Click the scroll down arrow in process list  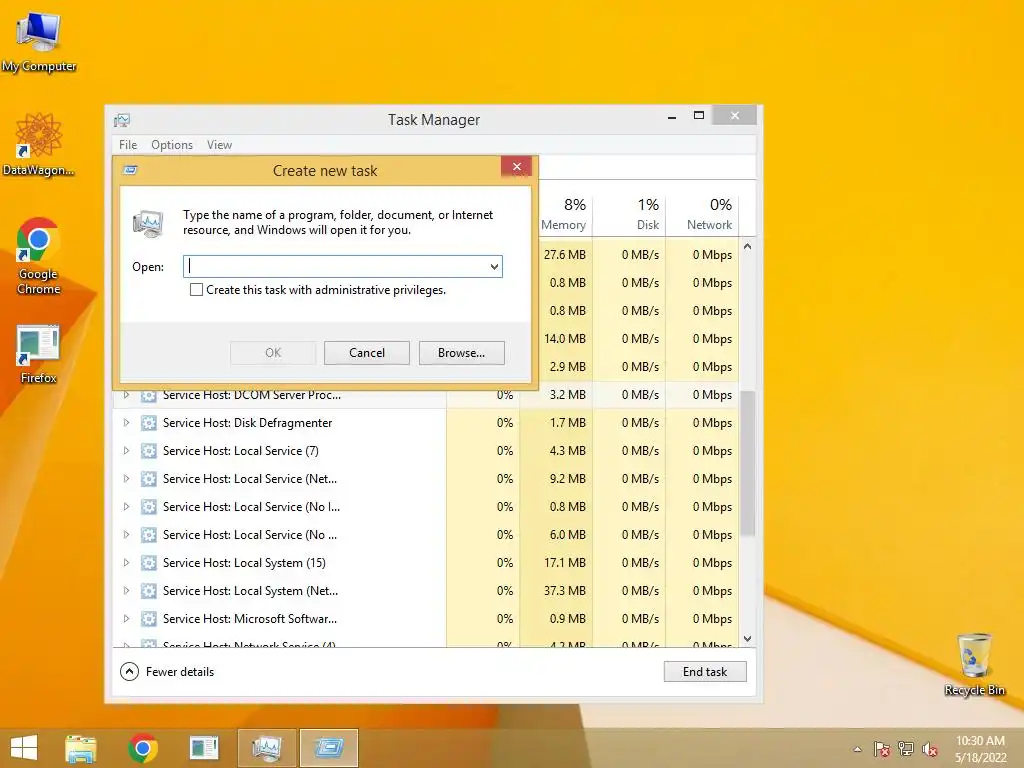pos(748,639)
